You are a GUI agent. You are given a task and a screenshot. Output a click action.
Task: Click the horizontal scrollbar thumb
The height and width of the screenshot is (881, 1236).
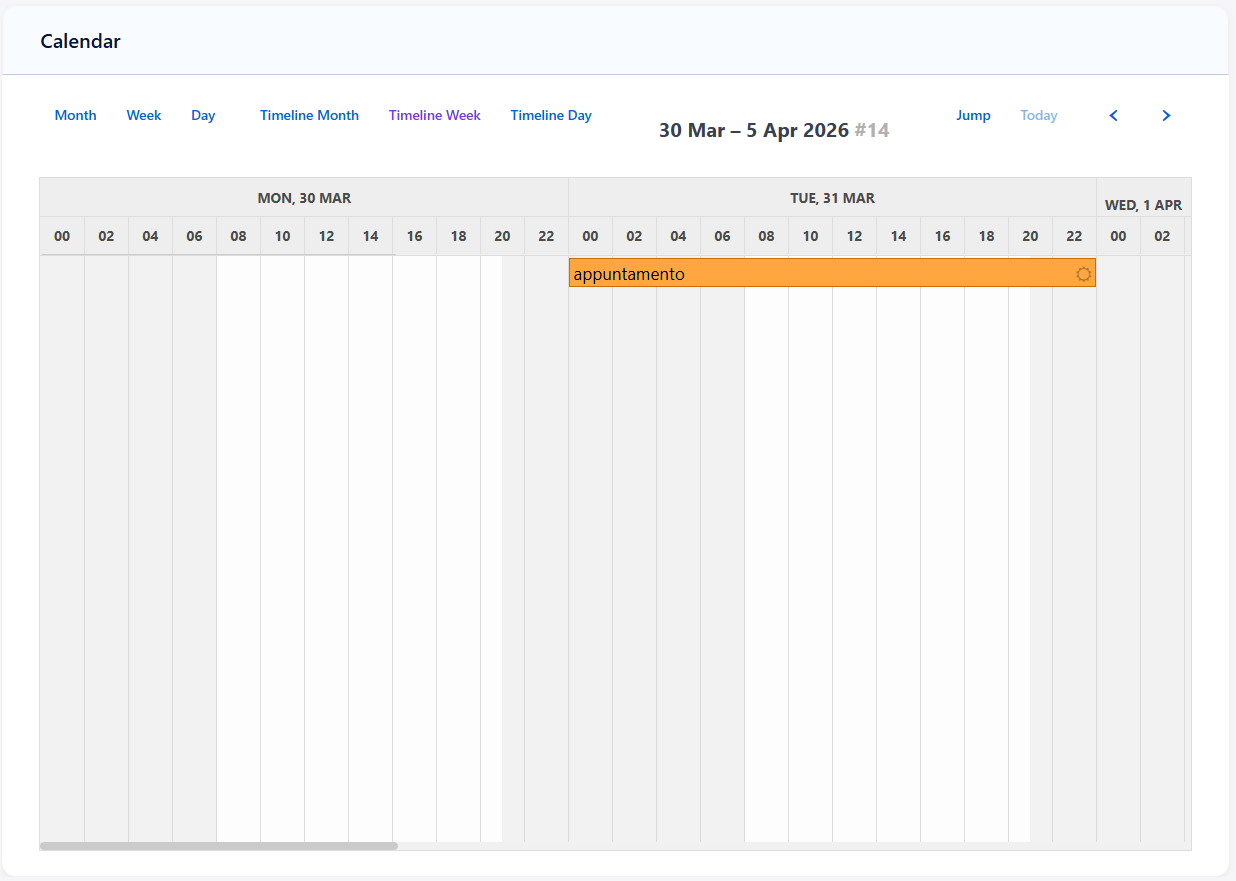(219, 846)
